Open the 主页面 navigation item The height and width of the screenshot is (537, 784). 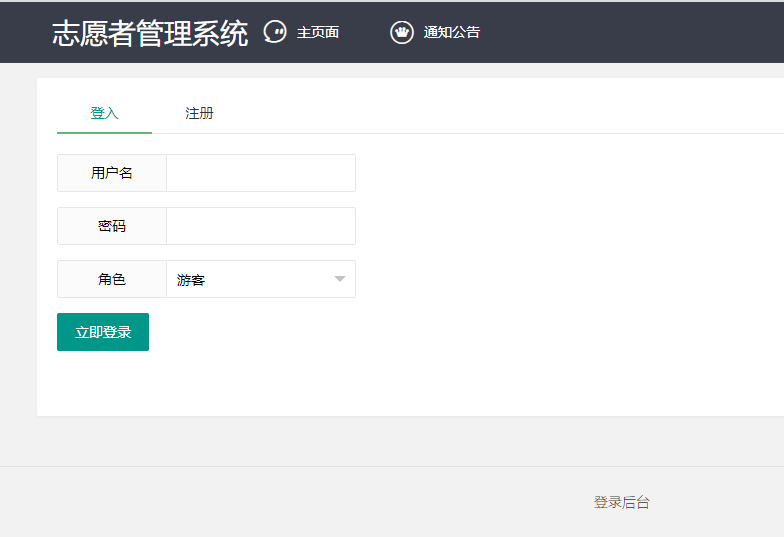click(x=318, y=32)
